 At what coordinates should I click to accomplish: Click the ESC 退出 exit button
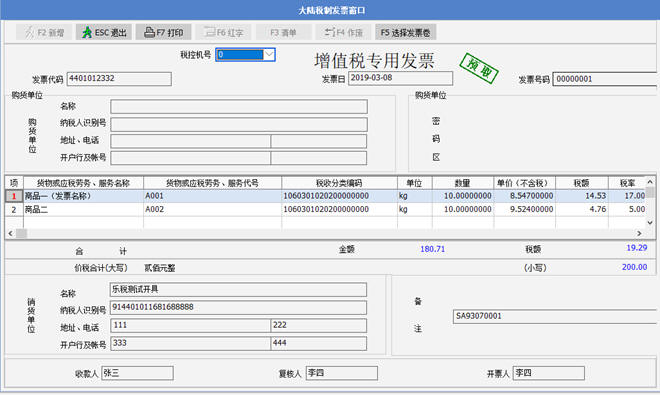[104, 32]
